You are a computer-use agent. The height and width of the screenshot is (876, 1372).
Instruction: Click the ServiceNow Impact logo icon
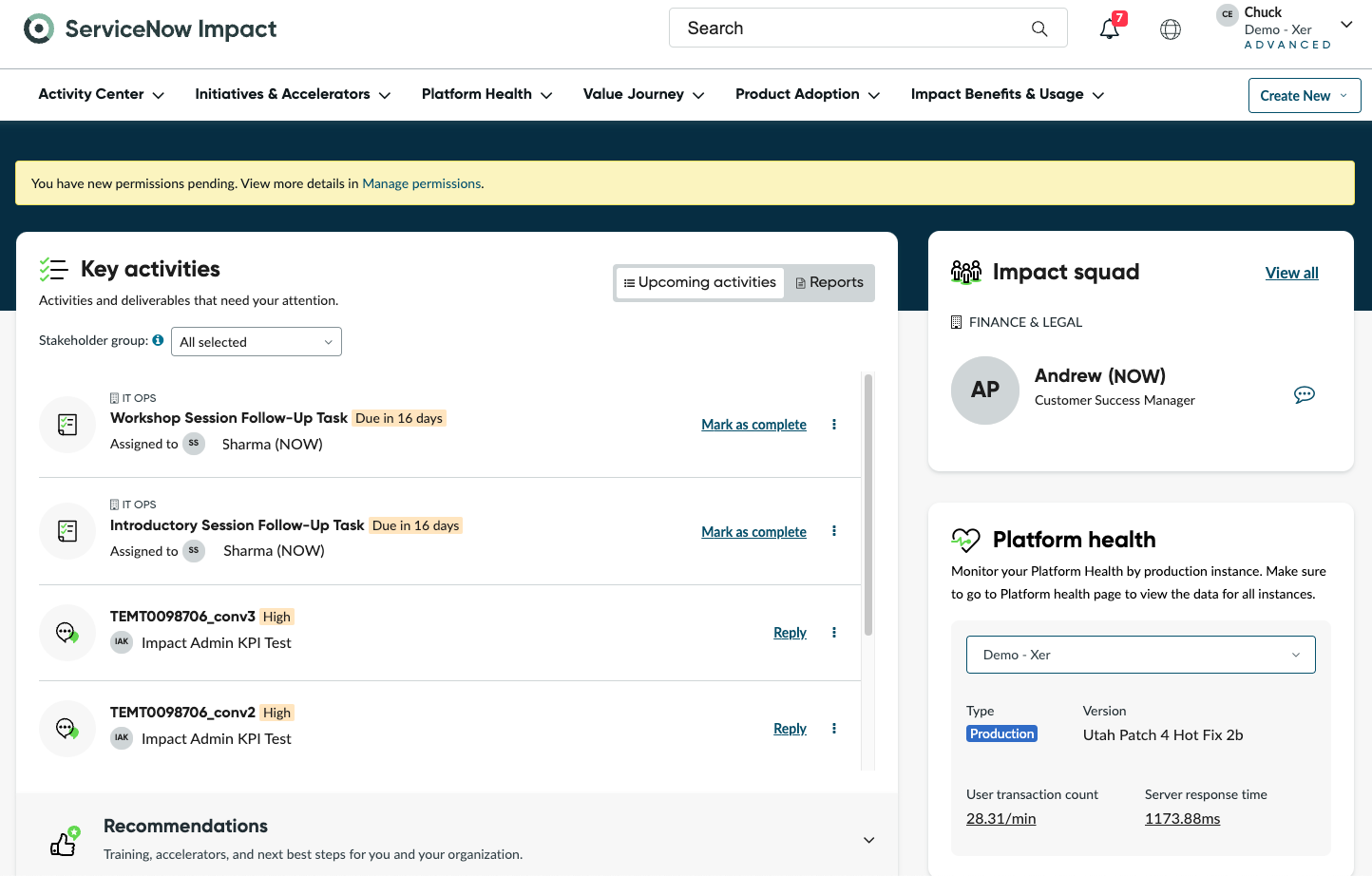[38, 29]
